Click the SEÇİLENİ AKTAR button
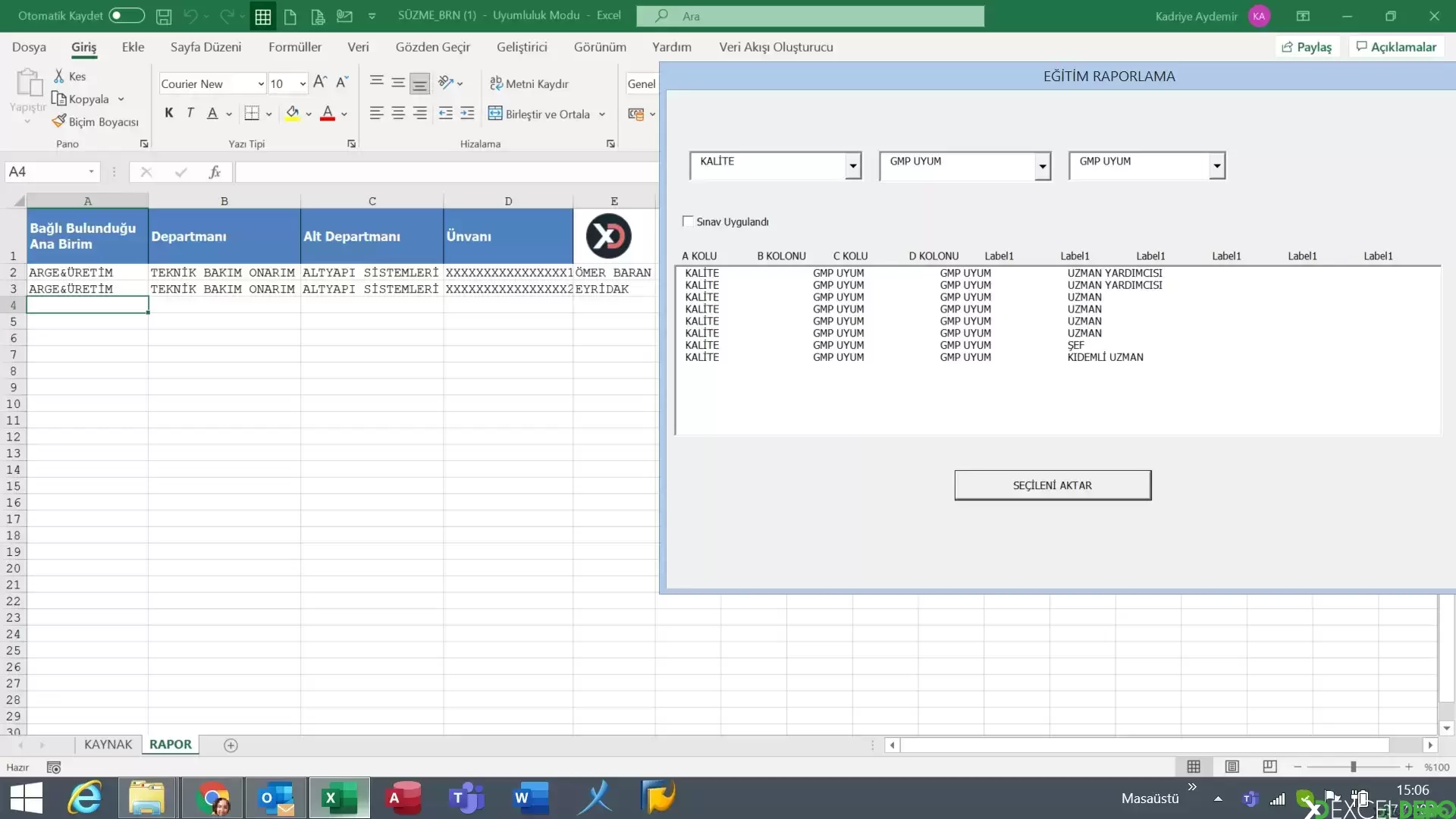The height and width of the screenshot is (819, 1456). coord(1053,485)
